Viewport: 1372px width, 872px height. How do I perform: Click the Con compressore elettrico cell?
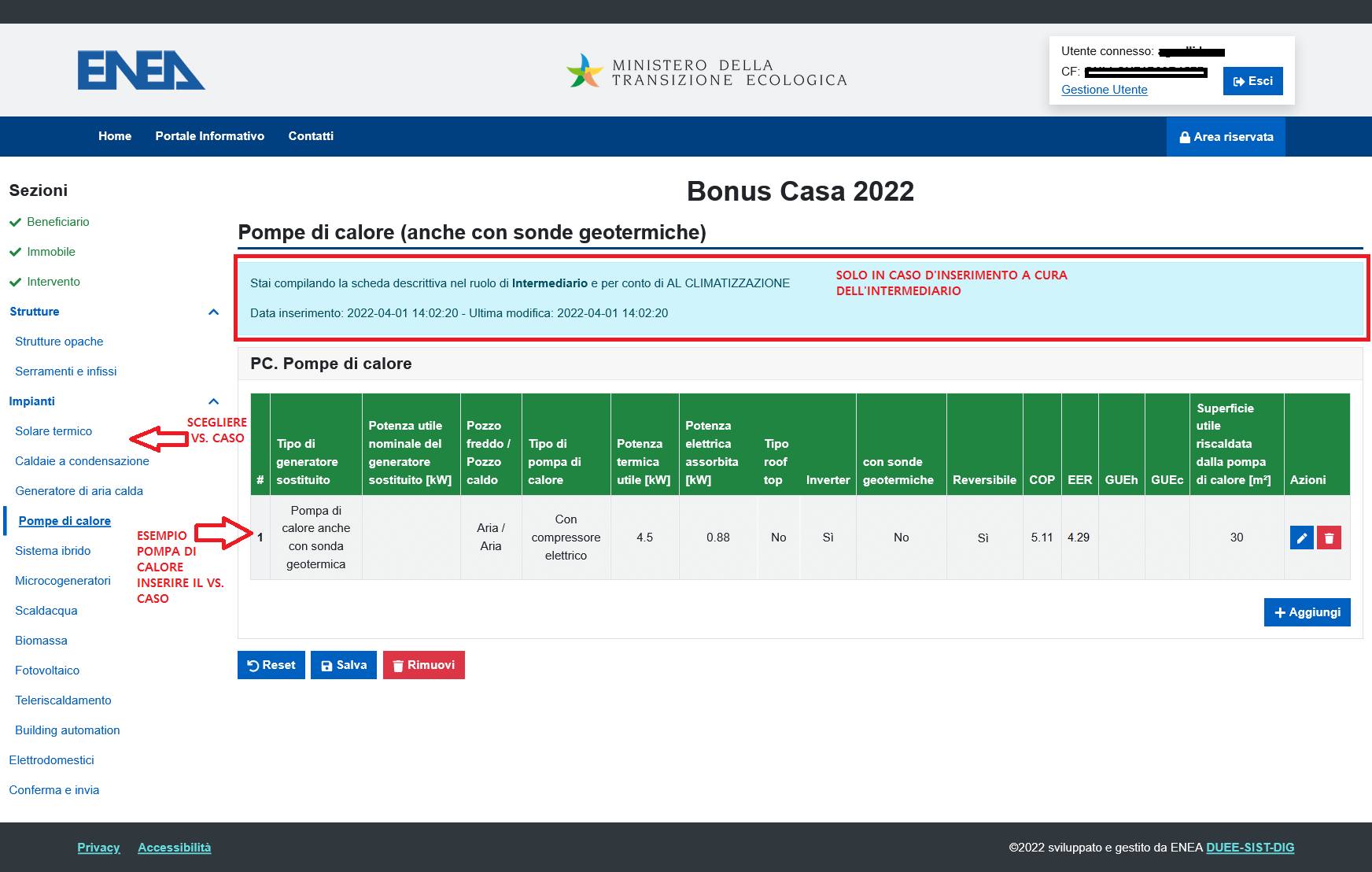[x=566, y=538]
